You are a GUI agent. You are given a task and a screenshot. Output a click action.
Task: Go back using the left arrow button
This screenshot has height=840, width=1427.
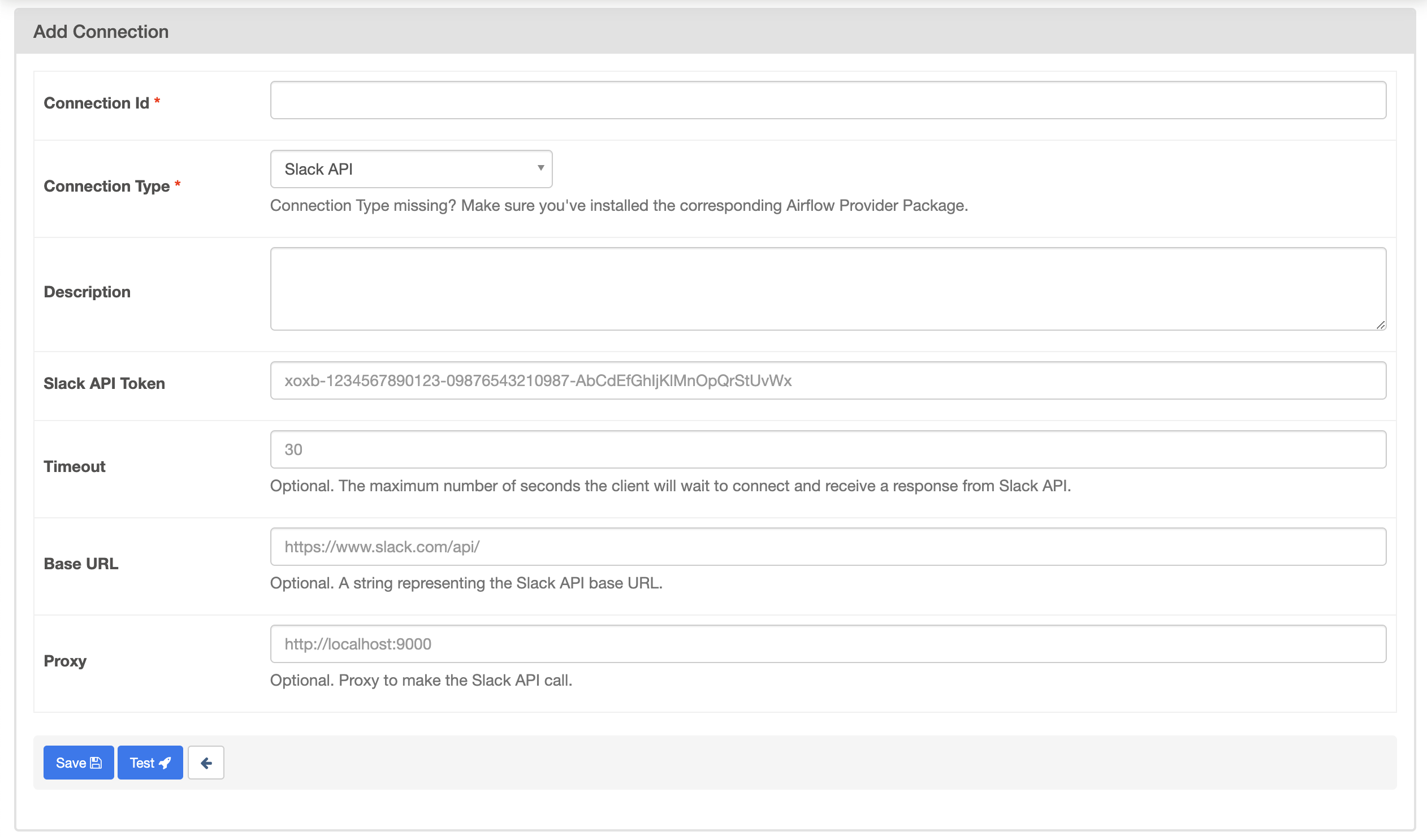point(206,763)
